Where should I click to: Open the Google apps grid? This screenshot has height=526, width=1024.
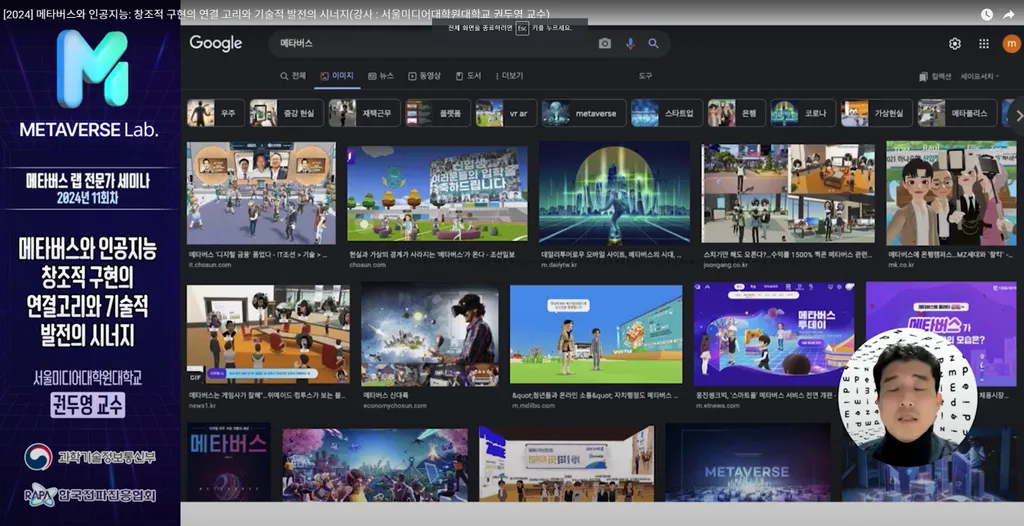[x=984, y=44]
